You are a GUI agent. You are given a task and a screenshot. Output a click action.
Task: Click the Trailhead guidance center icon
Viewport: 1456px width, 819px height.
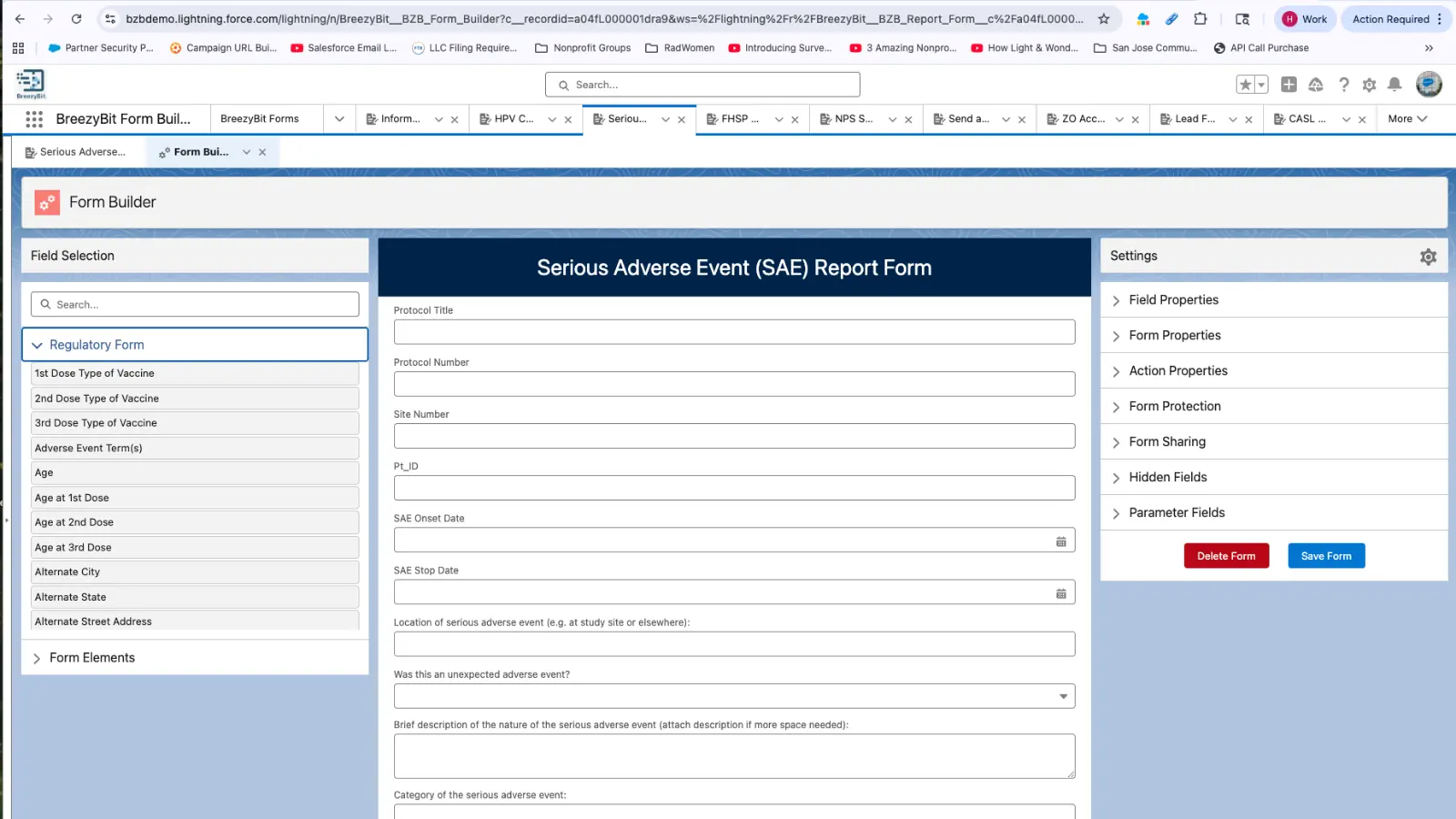coord(1315,84)
